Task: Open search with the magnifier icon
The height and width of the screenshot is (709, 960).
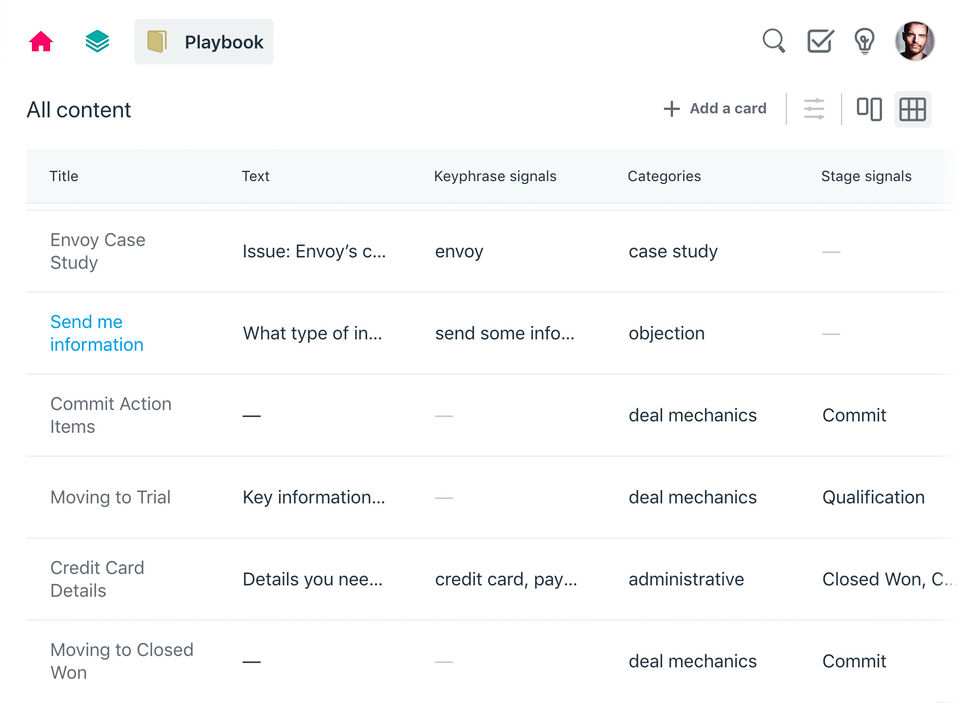Action: click(x=773, y=41)
